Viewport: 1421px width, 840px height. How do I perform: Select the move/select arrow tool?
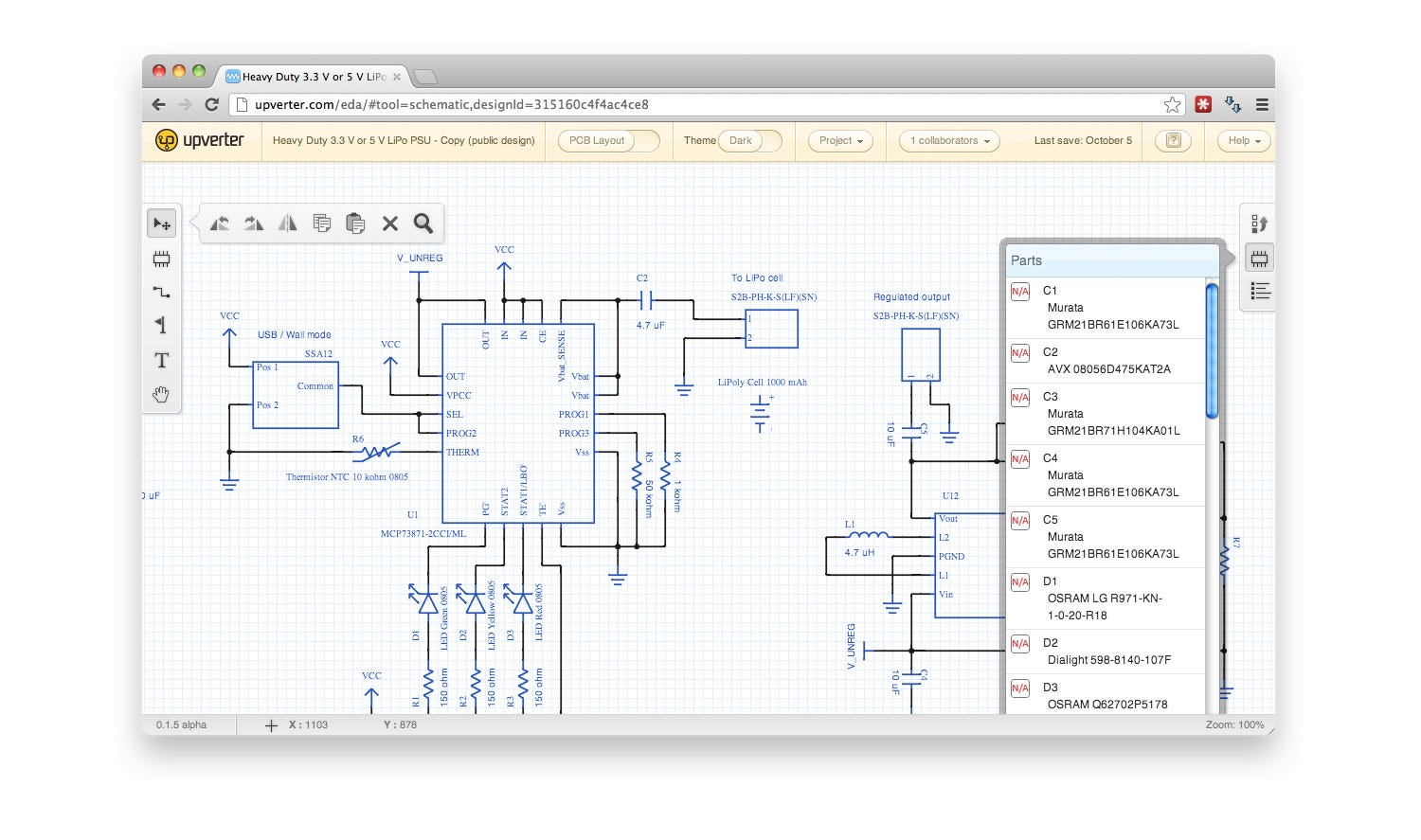pyautogui.click(x=161, y=223)
